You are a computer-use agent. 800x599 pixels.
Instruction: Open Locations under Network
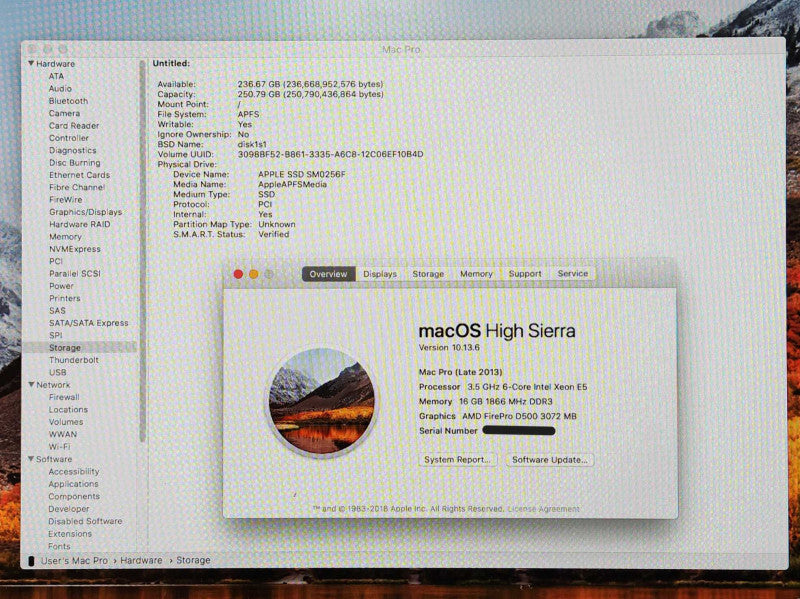coord(68,409)
